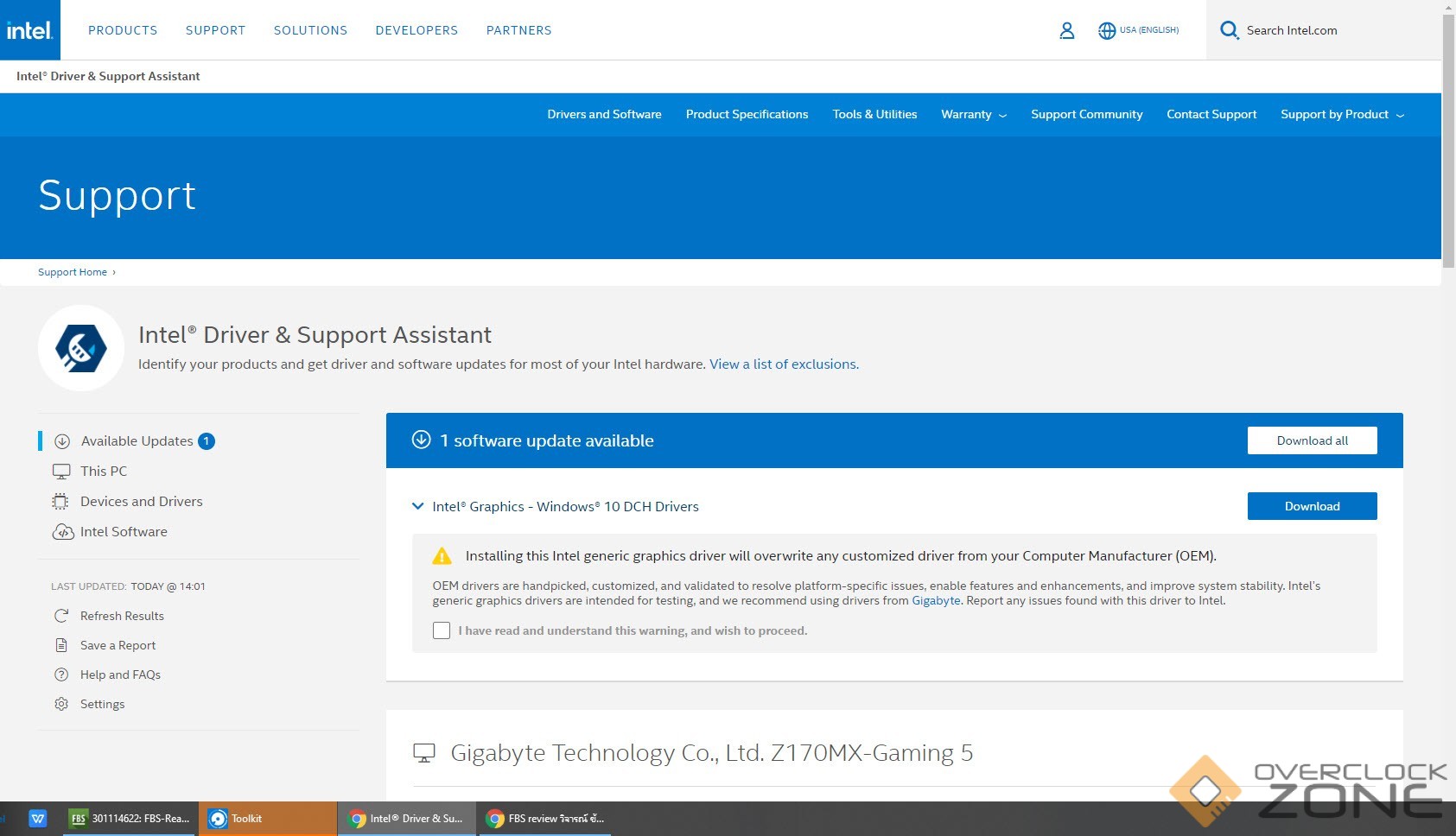Check the warning acknowledgment checkbox
Viewport: 1456px width, 836px height.
tap(442, 630)
